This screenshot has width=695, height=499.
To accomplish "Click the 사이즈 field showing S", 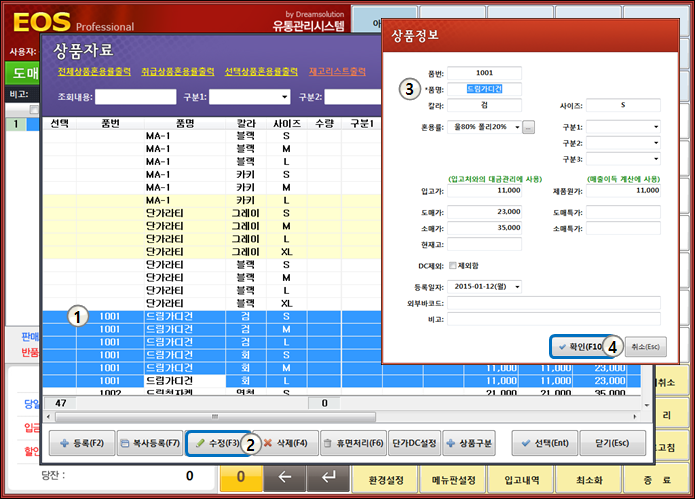I will pyautogui.click(x=623, y=105).
